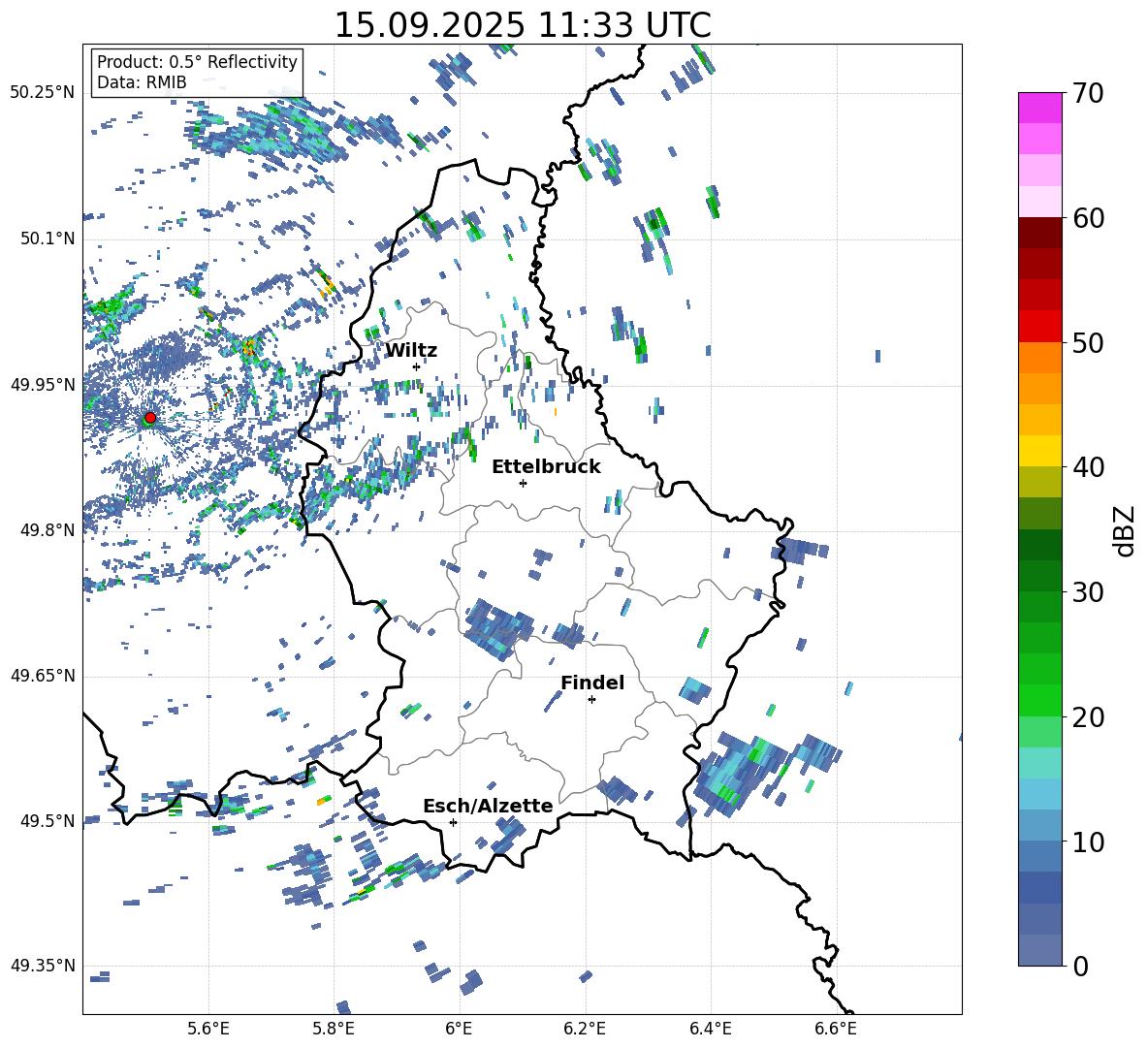Select the Findel city label
Viewport: 1148px width, 1048px height.
(592, 683)
